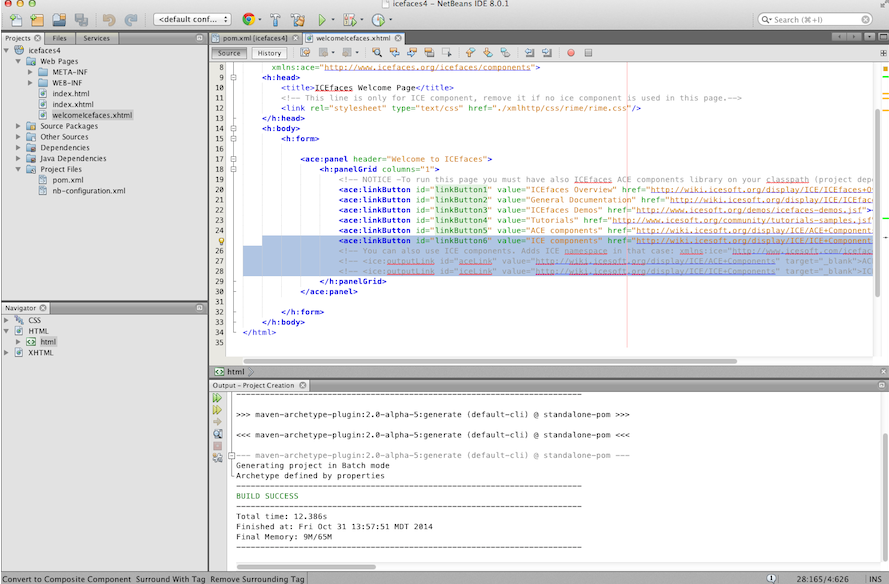Click the red macro recording button

tap(571, 53)
